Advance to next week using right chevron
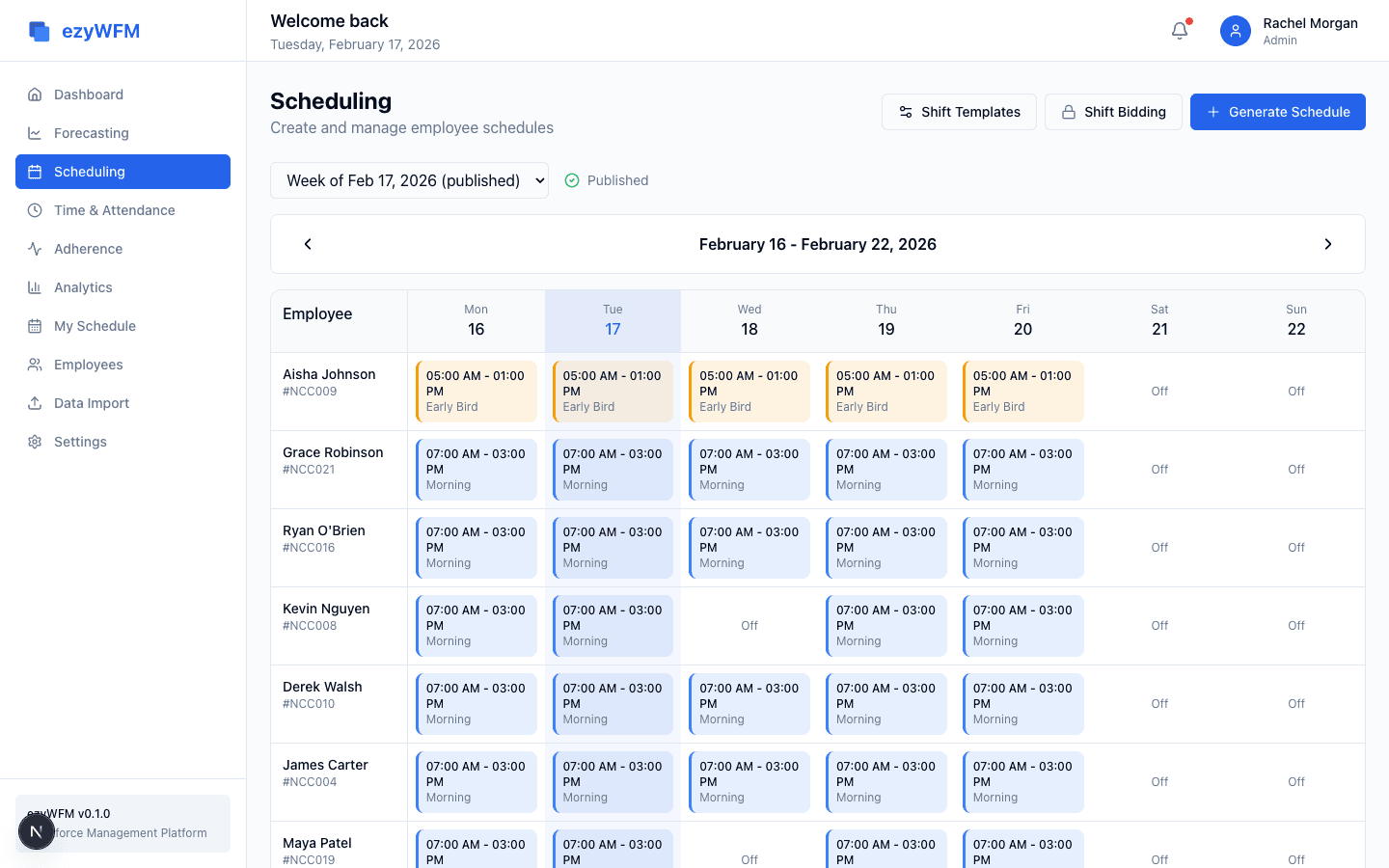The height and width of the screenshot is (868, 1389). [1328, 244]
